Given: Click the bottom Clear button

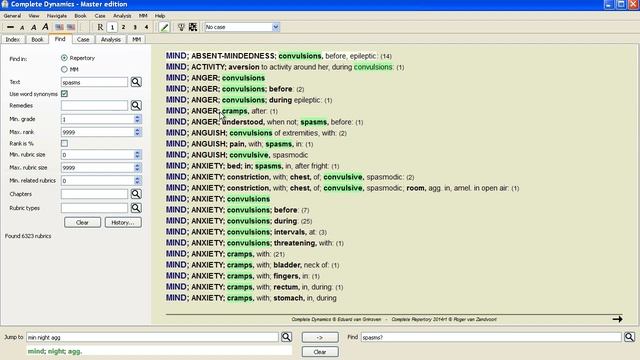Looking at the screenshot, I should [x=320, y=352].
